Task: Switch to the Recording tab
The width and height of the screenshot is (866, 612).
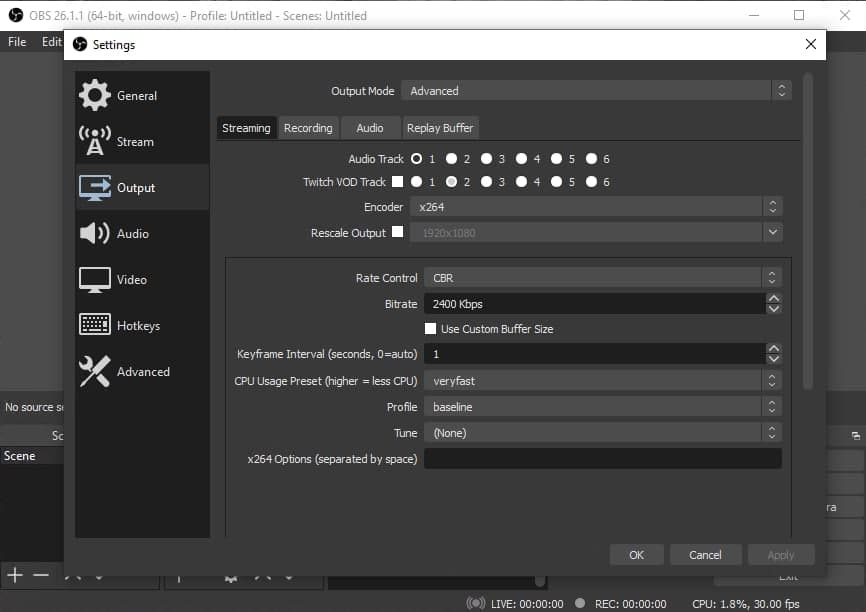Action: pyautogui.click(x=308, y=128)
